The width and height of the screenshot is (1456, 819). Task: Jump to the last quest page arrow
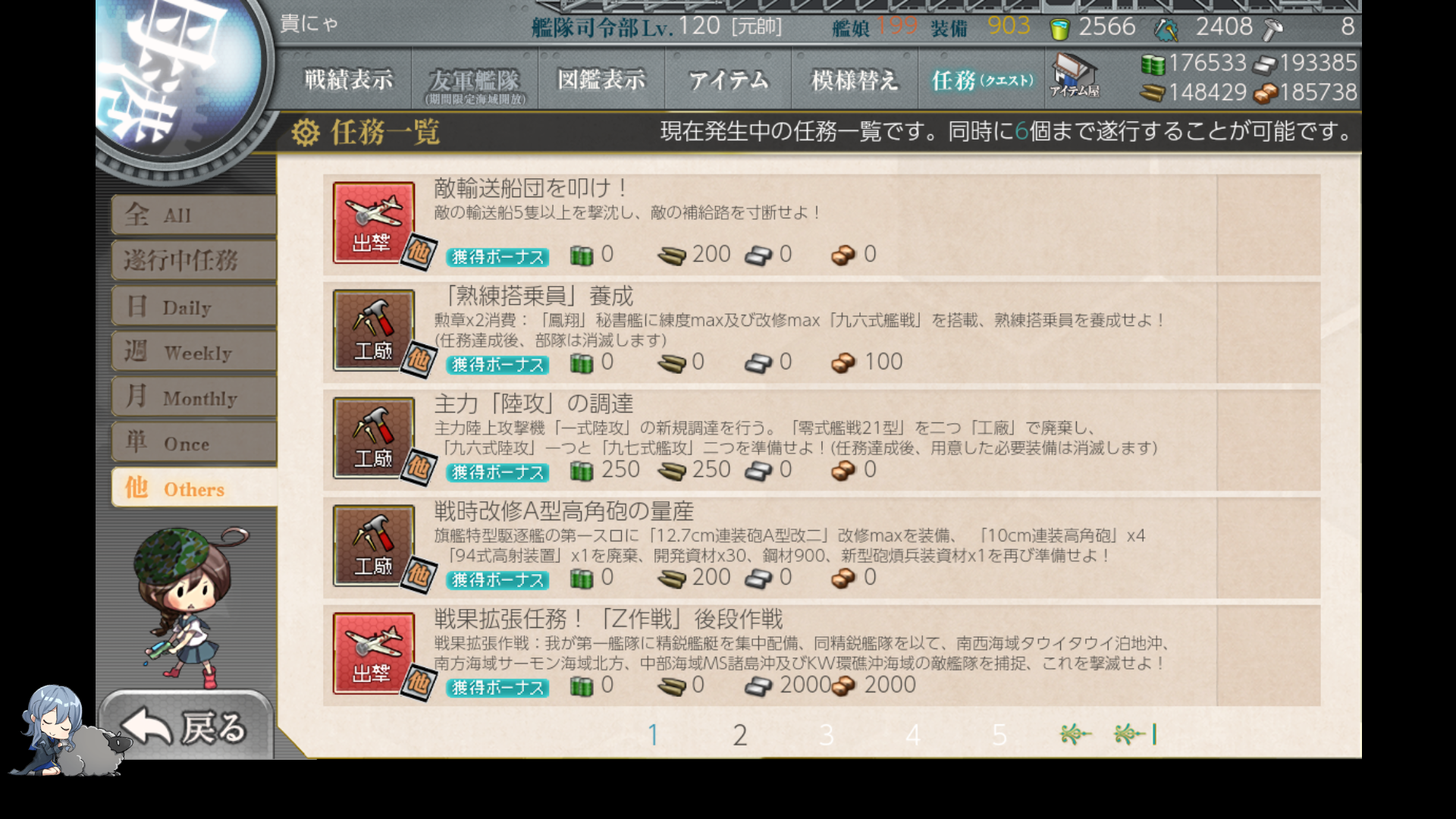(x=1134, y=734)
